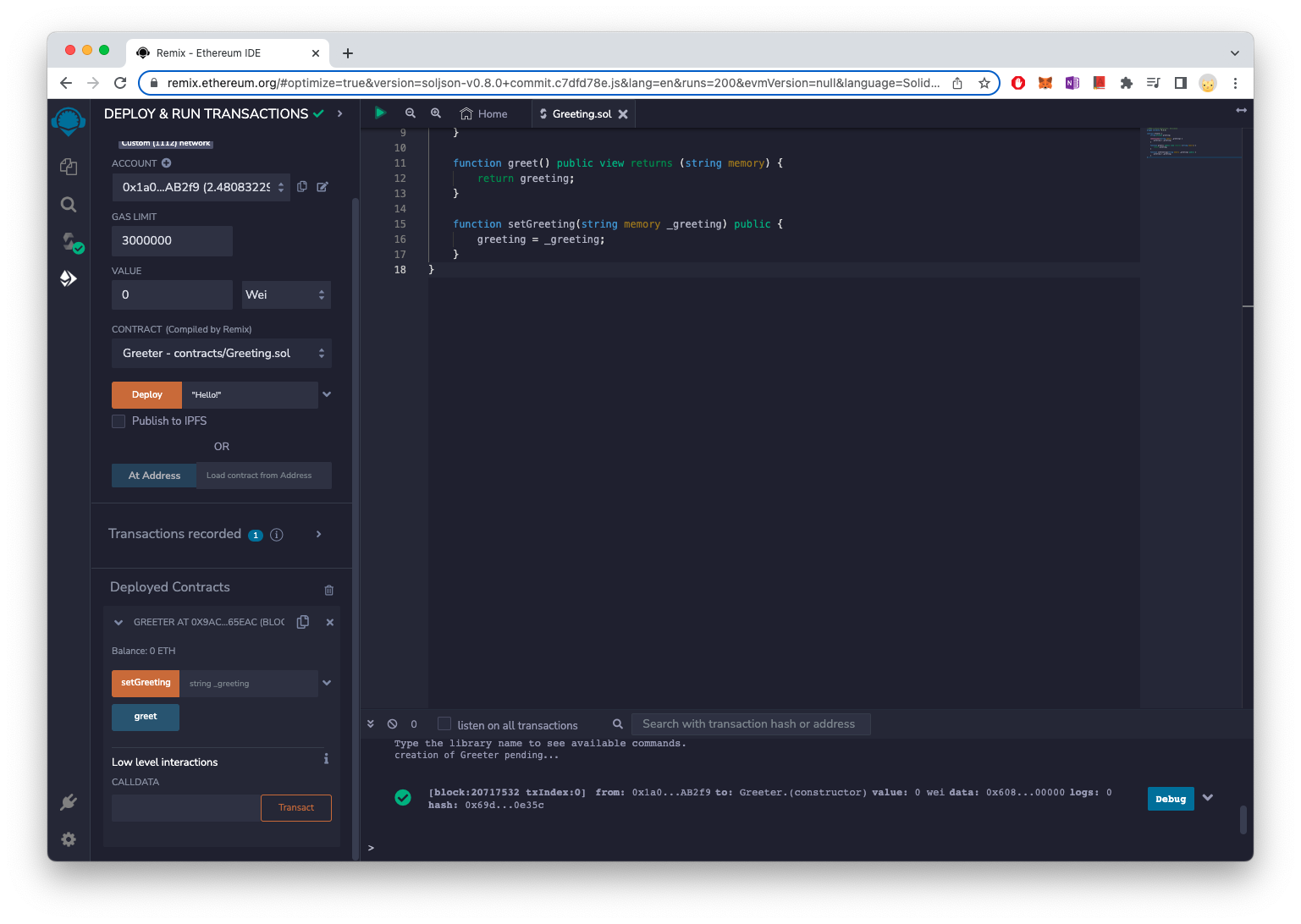
Task: Open the contract selection dropdown
Action: (x=222, y=354)
